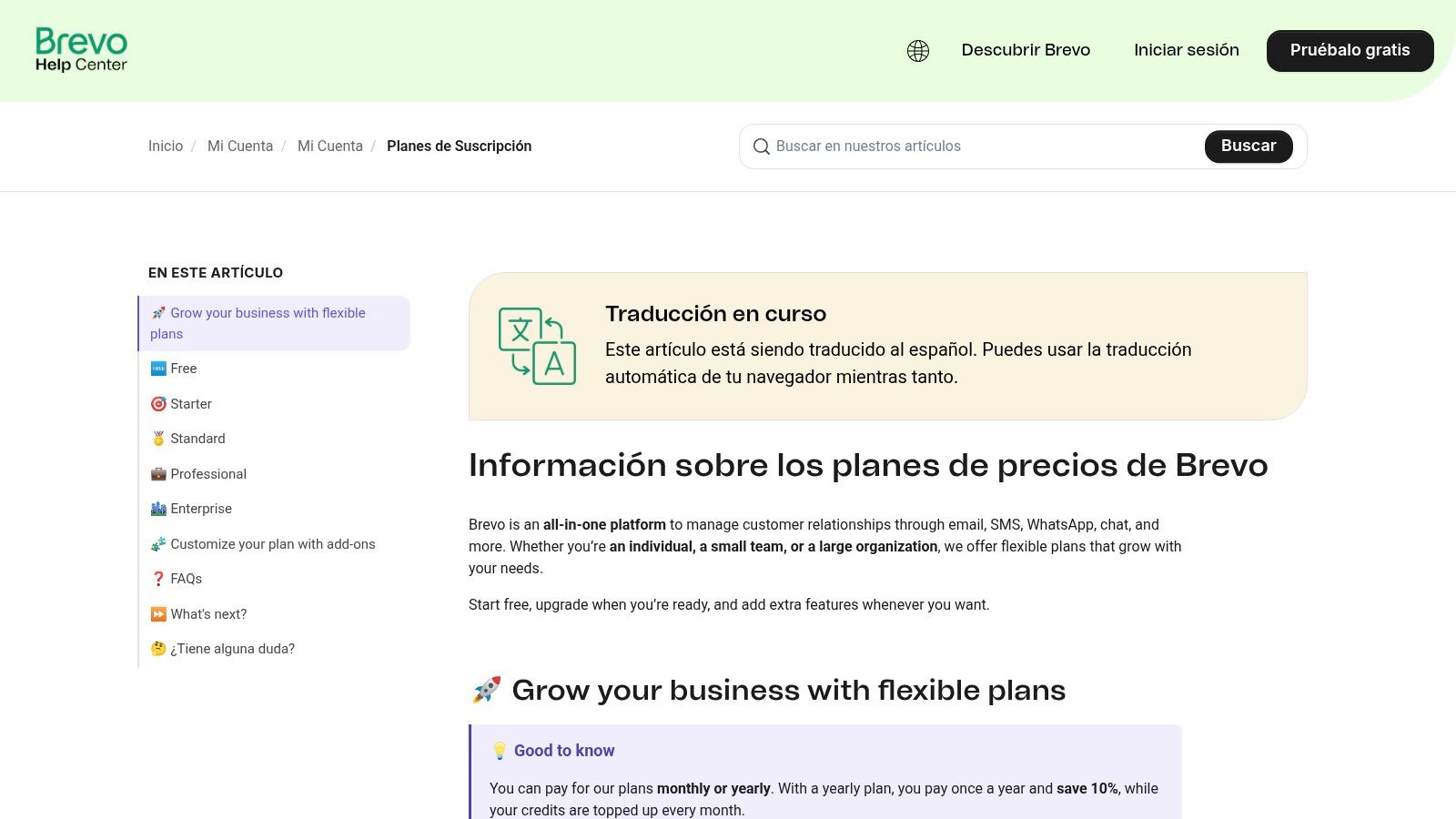Click the briefcase icon beside Professional
The image size is (1456, 819).
(158, 474)
